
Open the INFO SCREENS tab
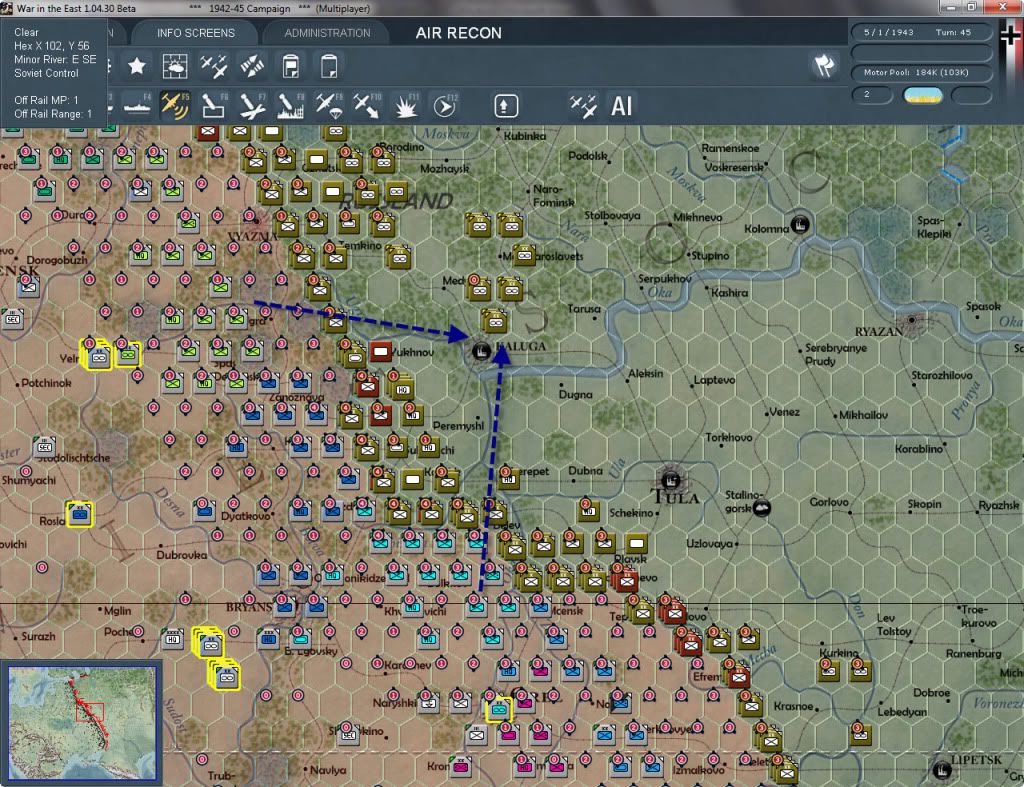195,33
